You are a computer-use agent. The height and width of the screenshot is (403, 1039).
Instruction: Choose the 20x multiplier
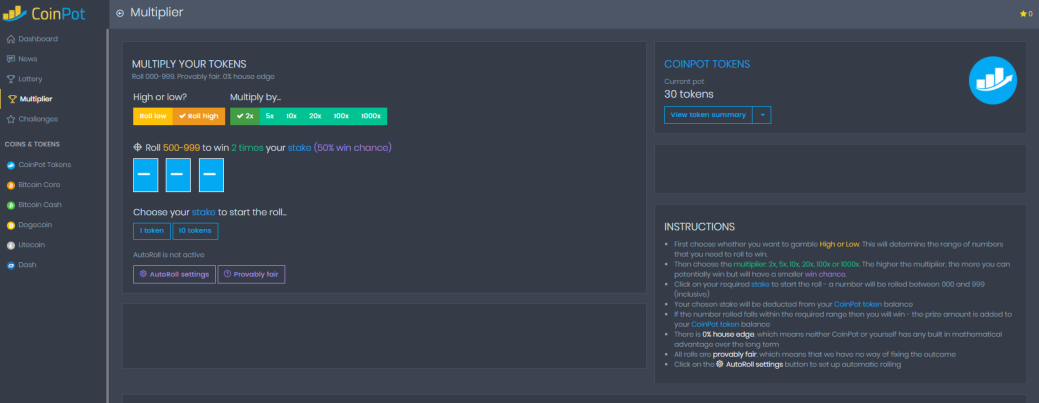tap(315, 116)
